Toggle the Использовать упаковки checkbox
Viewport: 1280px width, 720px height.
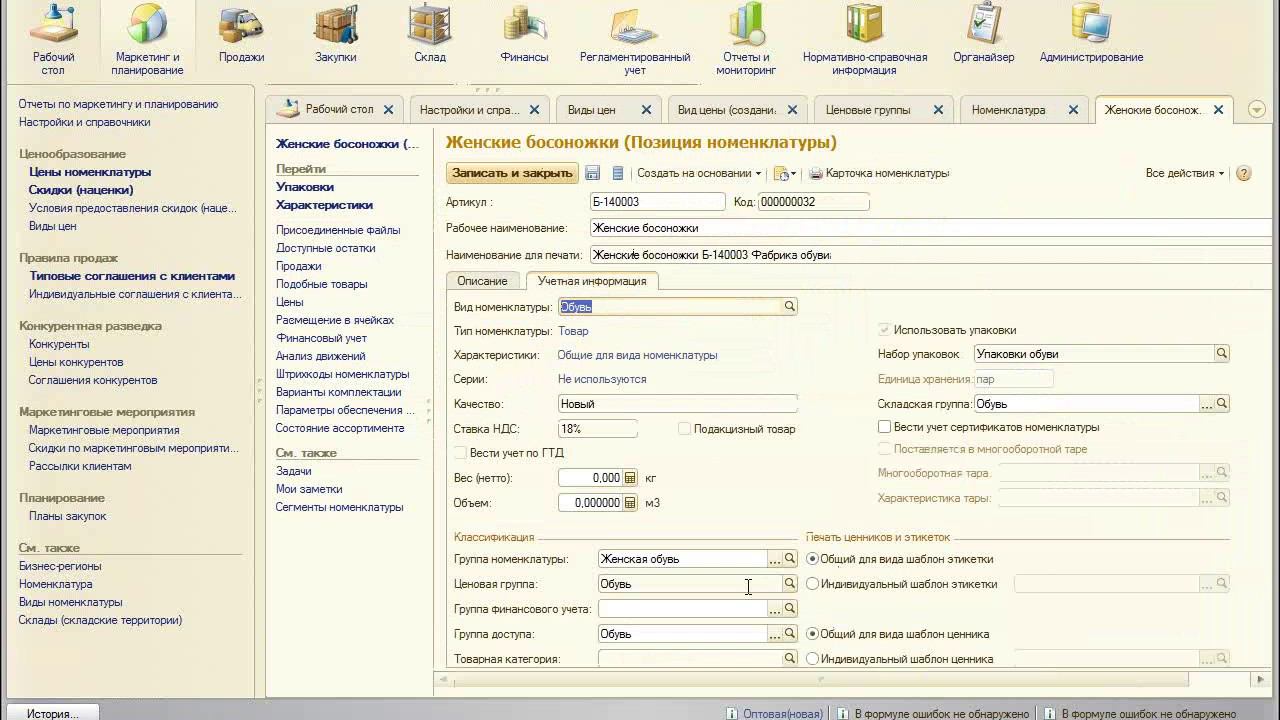click(x=884, y=330)
